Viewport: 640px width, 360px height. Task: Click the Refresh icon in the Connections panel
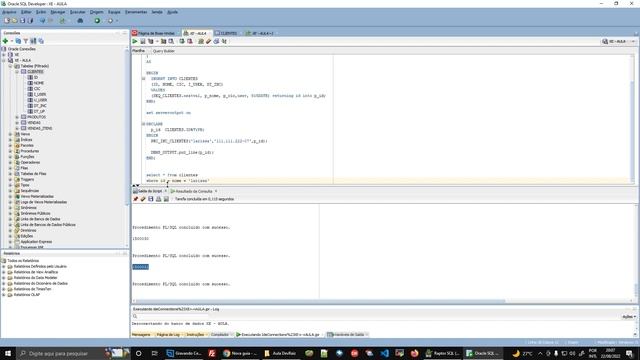18,41
